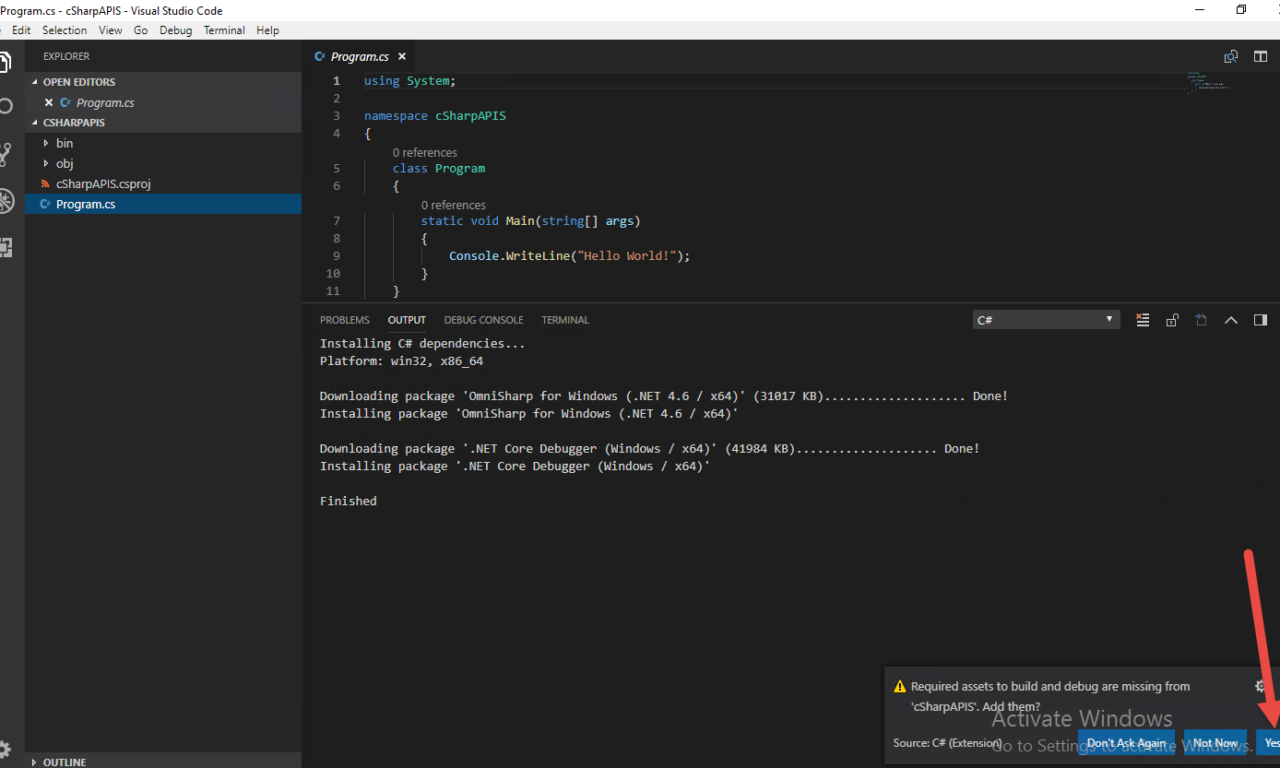The image size is (1280, 768).
Task: Open notification settings gear icon
Action: (1260, 686)
